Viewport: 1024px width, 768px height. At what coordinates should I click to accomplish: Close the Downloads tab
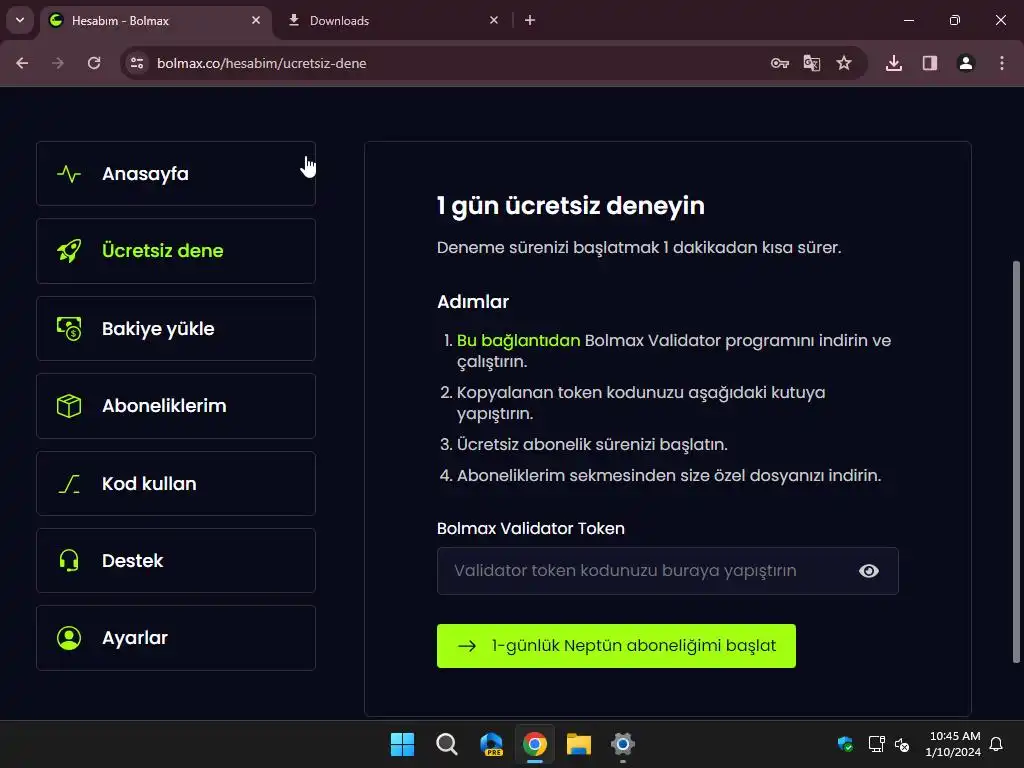pyautogui.click(x=494, y=21)
